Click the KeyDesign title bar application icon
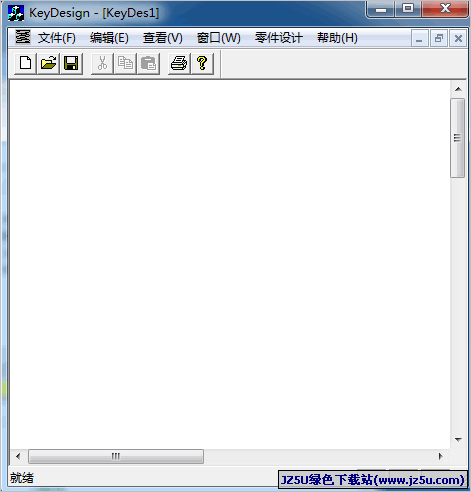 click(x=16, y=13)
